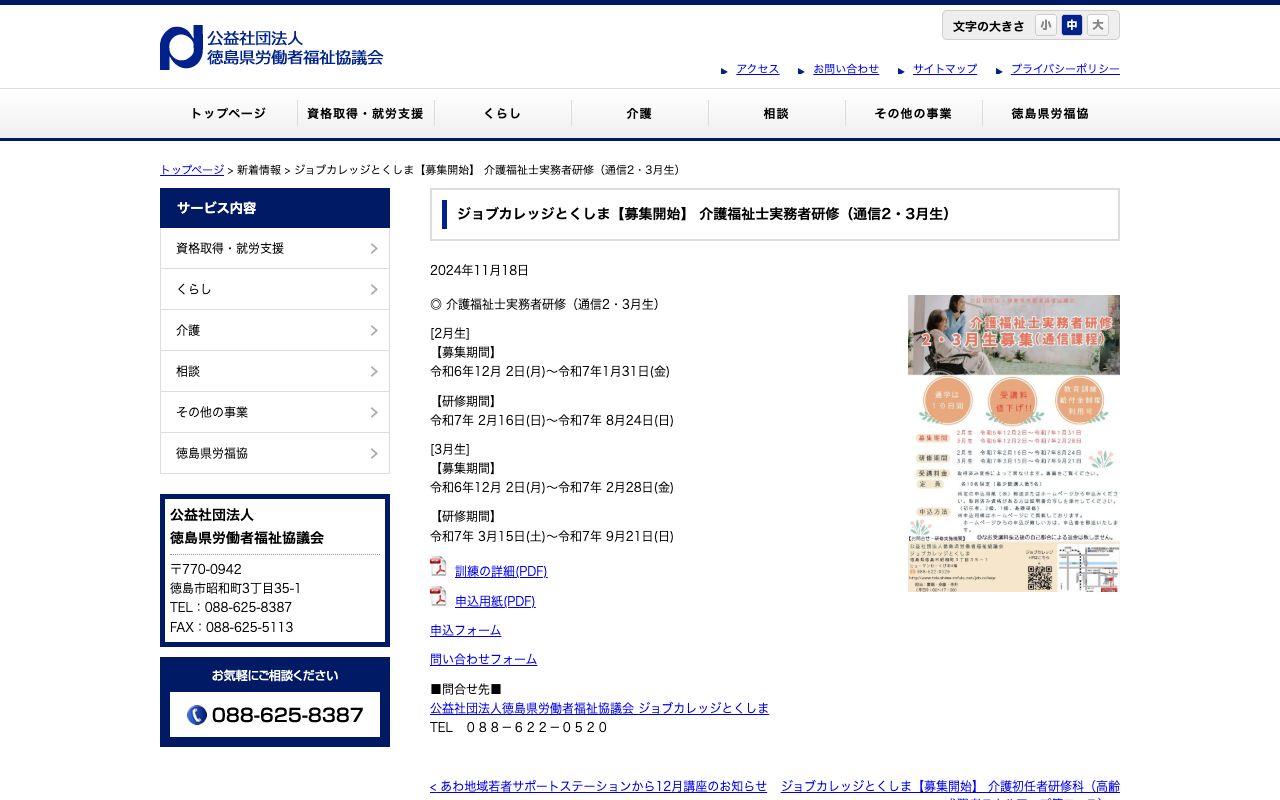1280x800 pixels.
Task: Click the PDF icon beside 訓練の詳細
Action: [x=439, y=565]
